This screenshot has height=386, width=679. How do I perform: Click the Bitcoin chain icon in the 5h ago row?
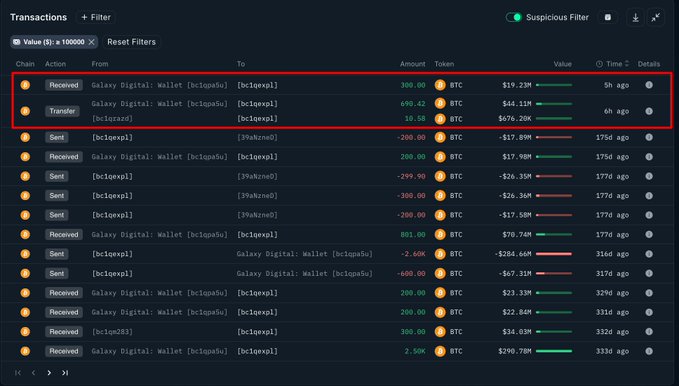[25, 85]
